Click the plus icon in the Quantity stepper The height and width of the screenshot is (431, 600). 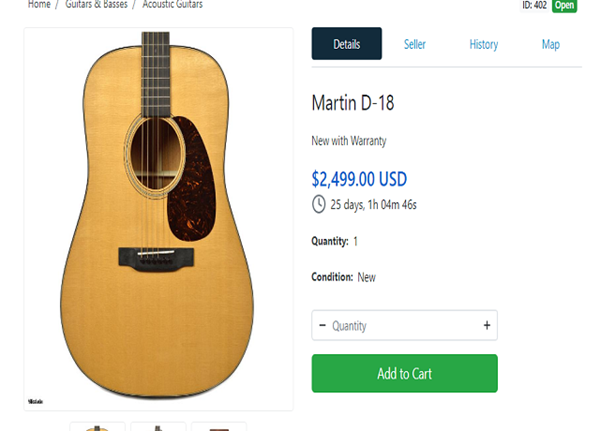(487, 326)
